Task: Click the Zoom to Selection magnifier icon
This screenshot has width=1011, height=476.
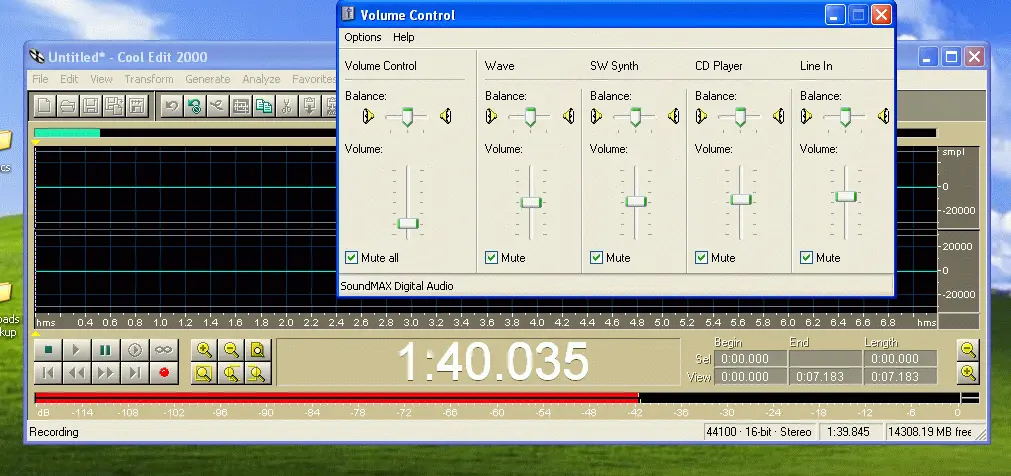Action: click(204, 373)
